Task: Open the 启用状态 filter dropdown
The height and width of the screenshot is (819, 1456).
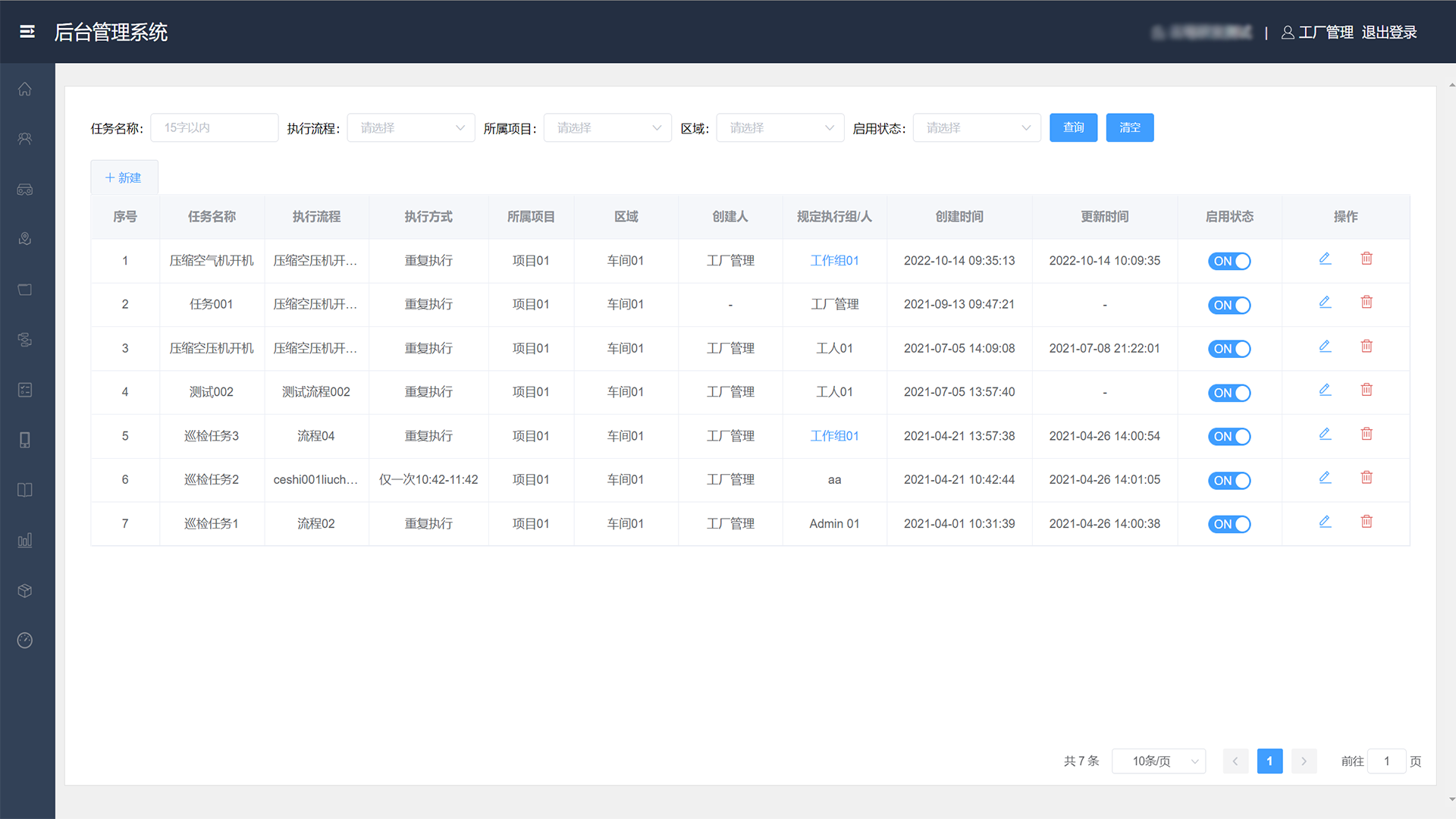Action: tap(977, 127)
